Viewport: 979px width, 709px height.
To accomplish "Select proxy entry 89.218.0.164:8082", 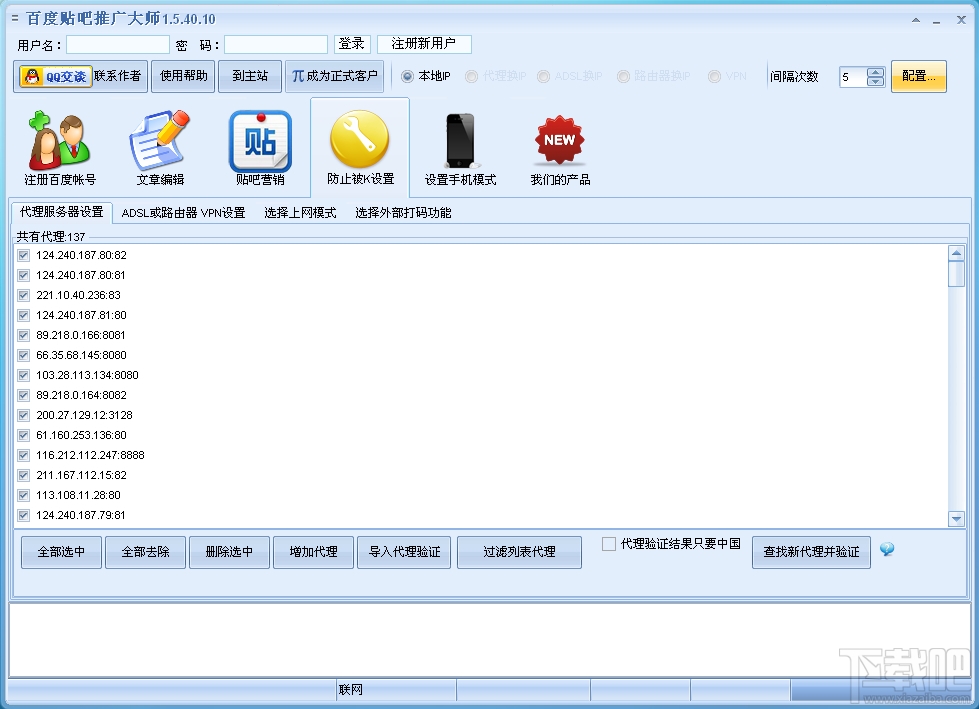I will pyautogui.click(x=81, y=395).
